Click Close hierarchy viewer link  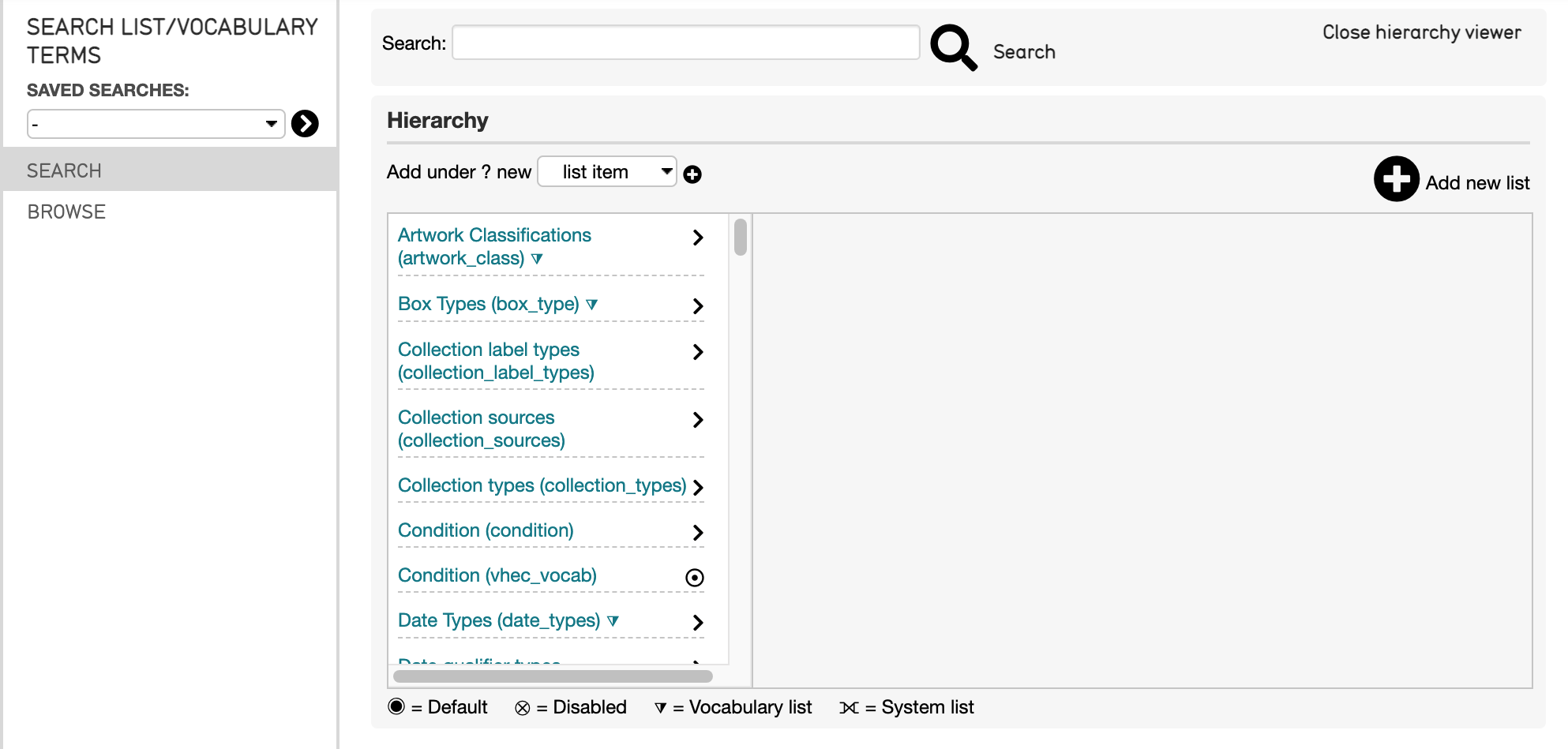[1421, 32]
